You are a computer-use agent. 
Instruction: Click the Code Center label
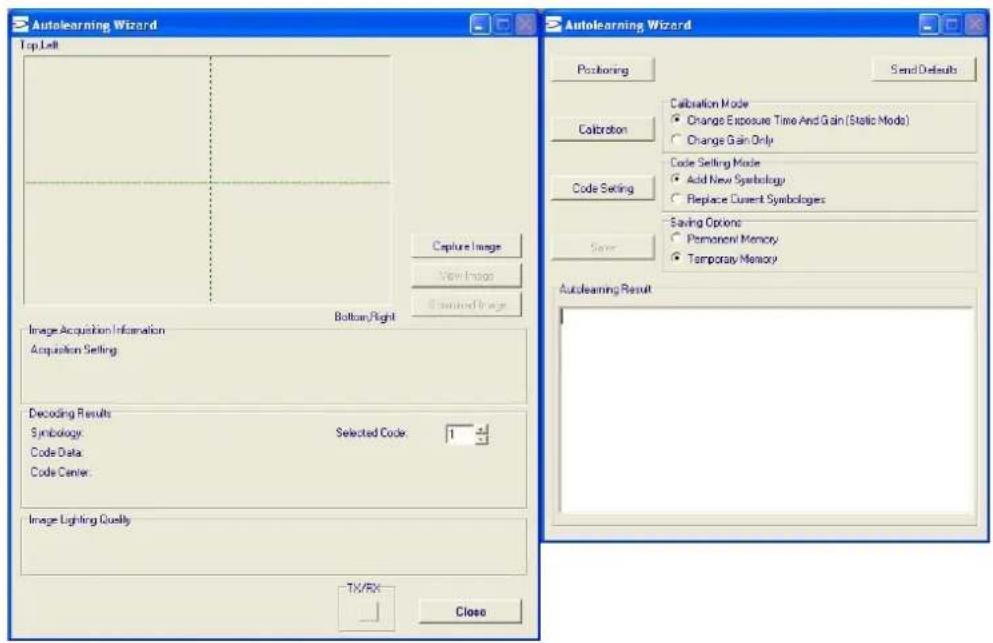[60, 472]
